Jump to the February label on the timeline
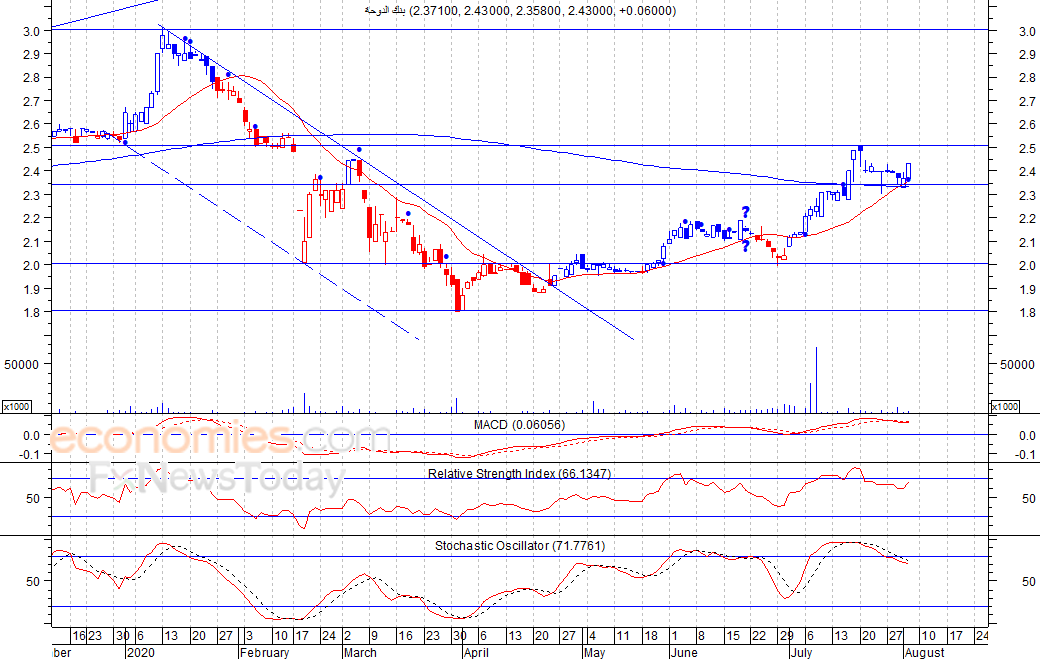The height and width of the screenshot is (659, 1040). point(264,652)
